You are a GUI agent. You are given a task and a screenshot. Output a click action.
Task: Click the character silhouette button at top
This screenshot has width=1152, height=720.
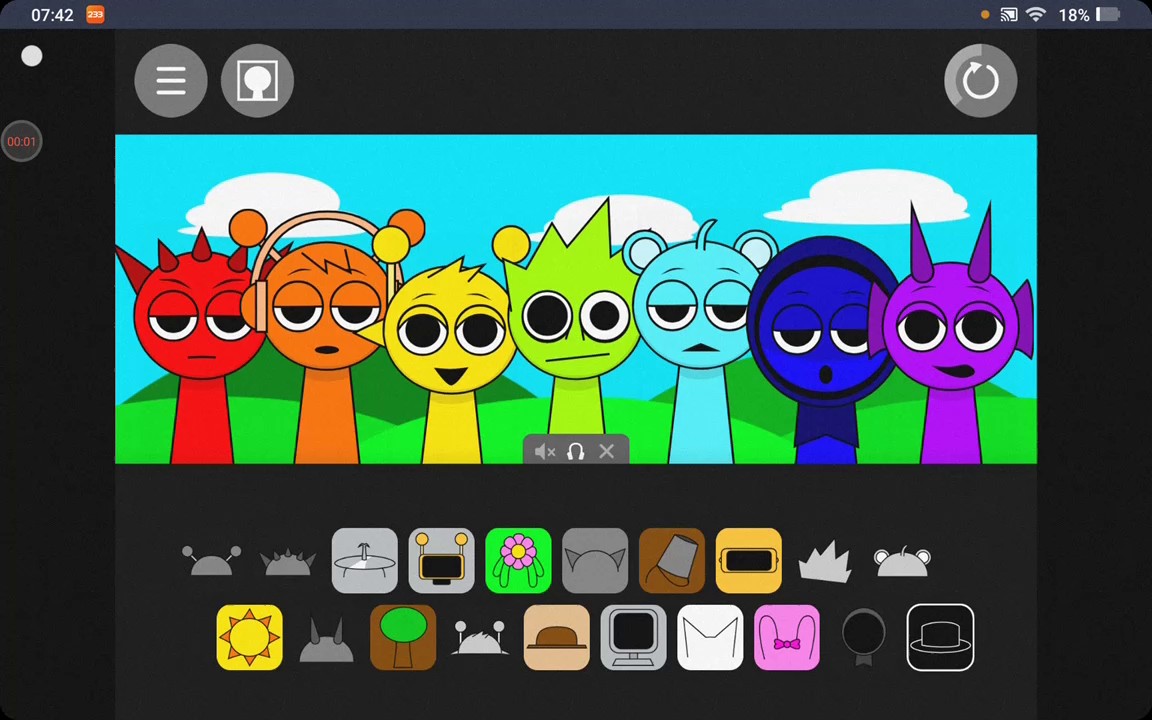click(x=257, y=81)
